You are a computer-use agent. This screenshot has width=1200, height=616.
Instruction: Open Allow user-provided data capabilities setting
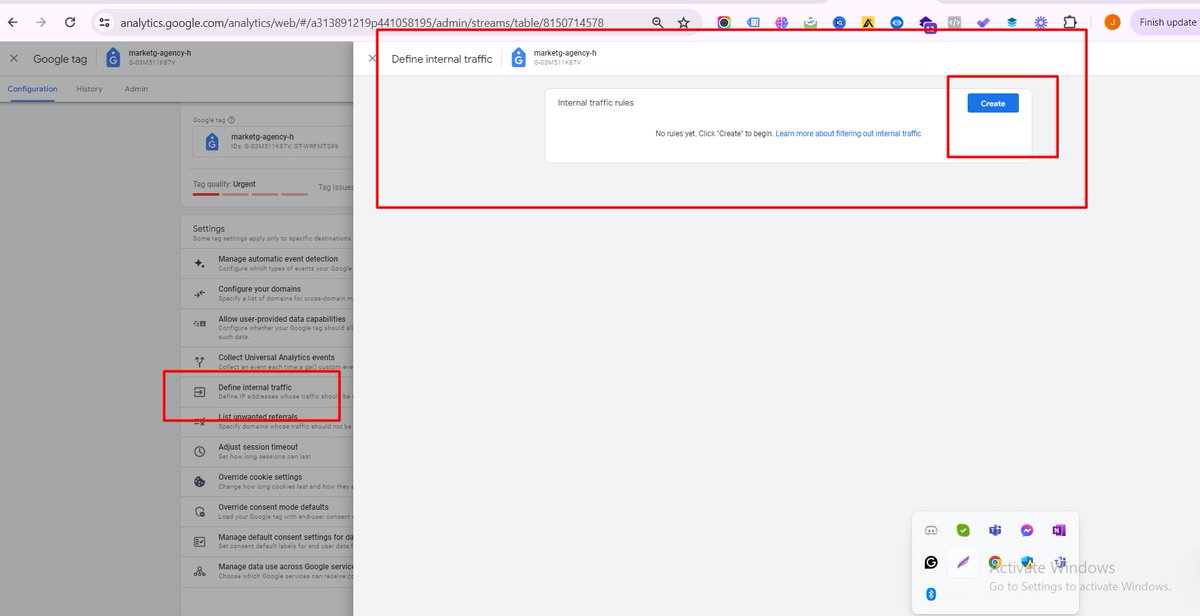click(x=268, y=327)
